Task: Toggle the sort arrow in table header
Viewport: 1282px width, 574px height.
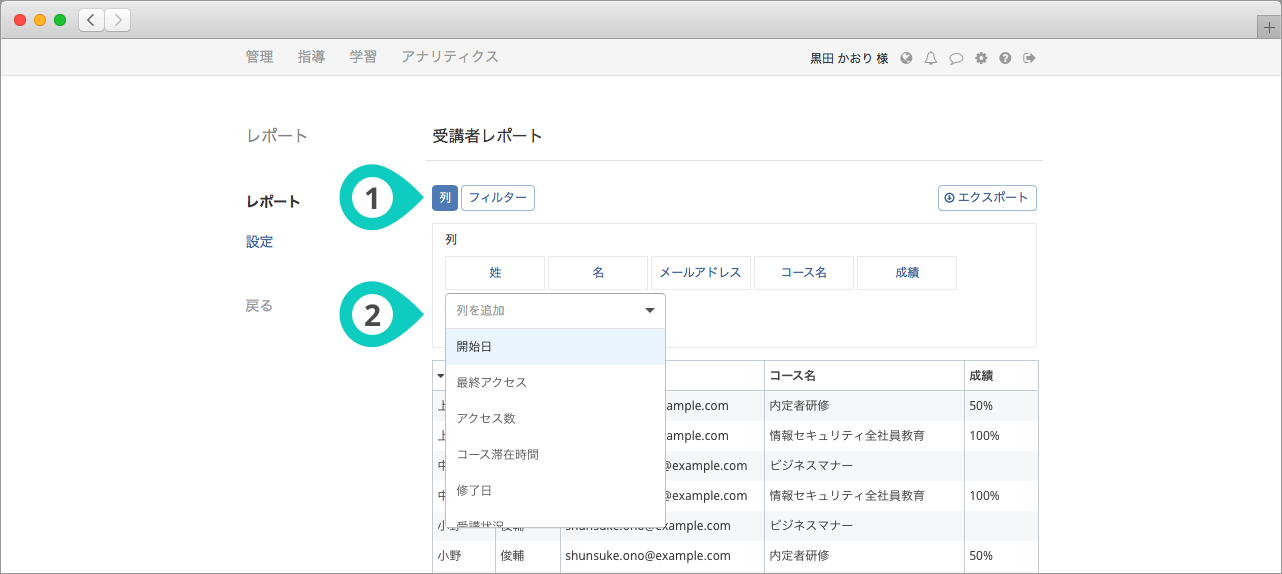Action: click(440, 376)
